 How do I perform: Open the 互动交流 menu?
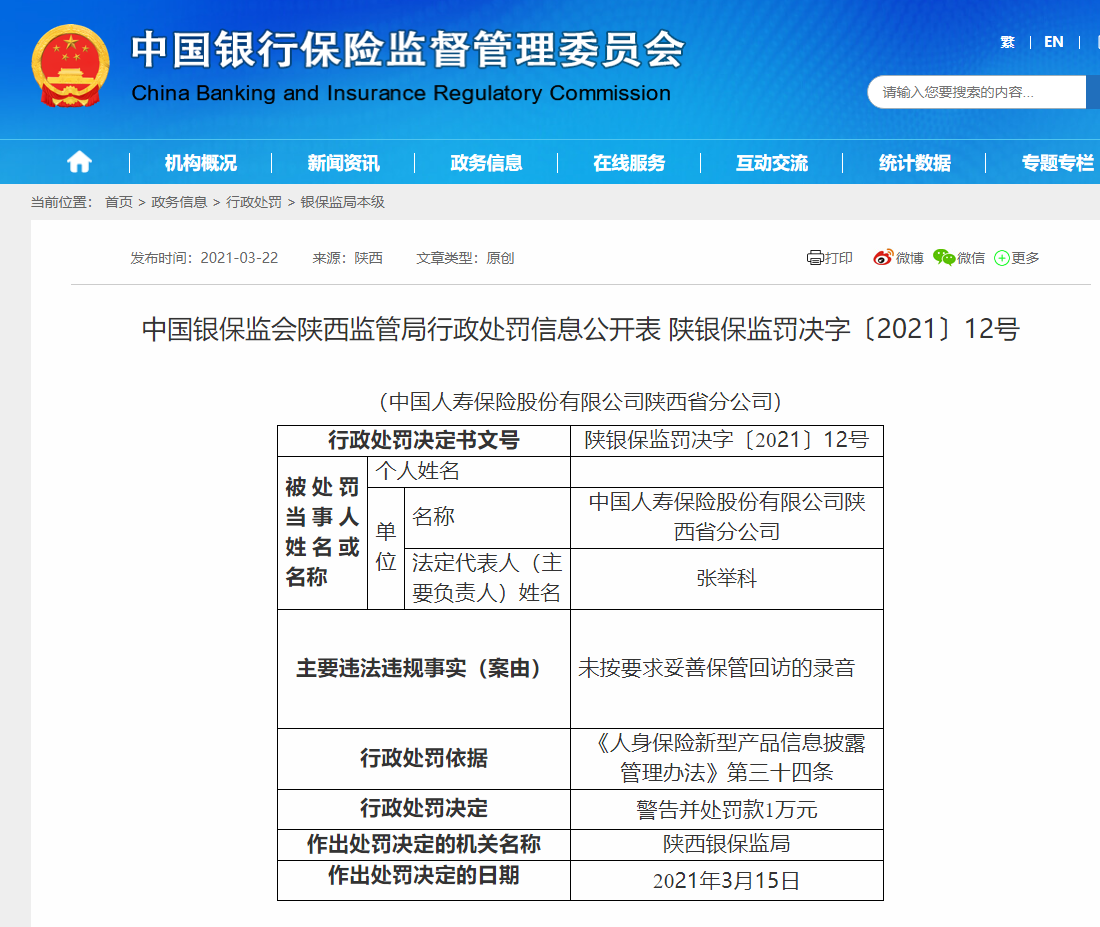click(x=772, y=163)
